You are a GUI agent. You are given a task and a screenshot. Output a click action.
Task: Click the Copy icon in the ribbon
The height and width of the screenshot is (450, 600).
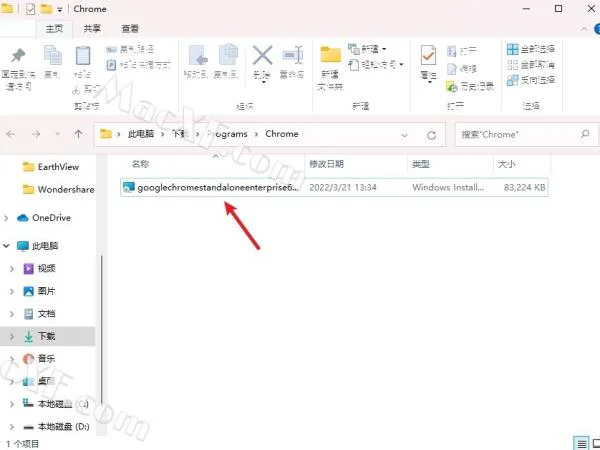coord(52,55)
